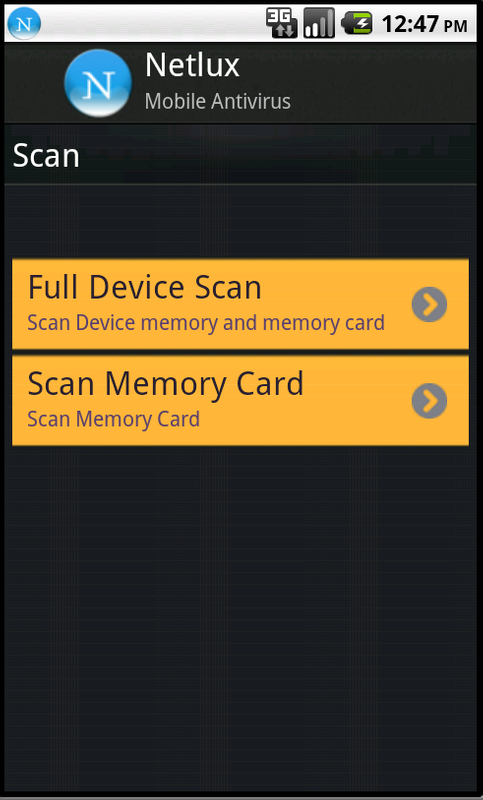The image size is (483, 800).
Task: Tap the Android status bar background
Action: point(153,23)
